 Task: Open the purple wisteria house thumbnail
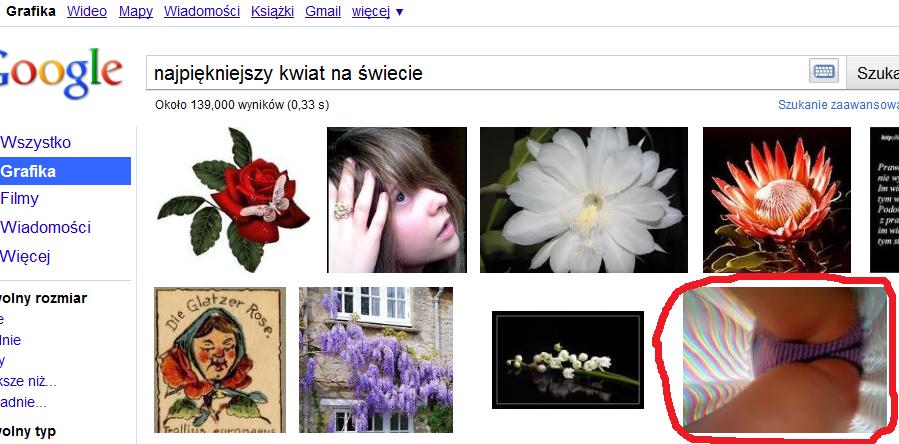[376, 360]
